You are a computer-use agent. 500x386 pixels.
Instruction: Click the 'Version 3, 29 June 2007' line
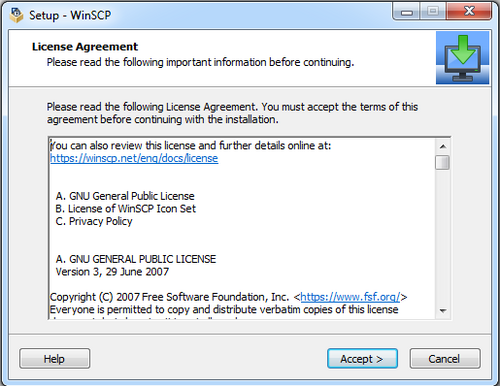112,272
